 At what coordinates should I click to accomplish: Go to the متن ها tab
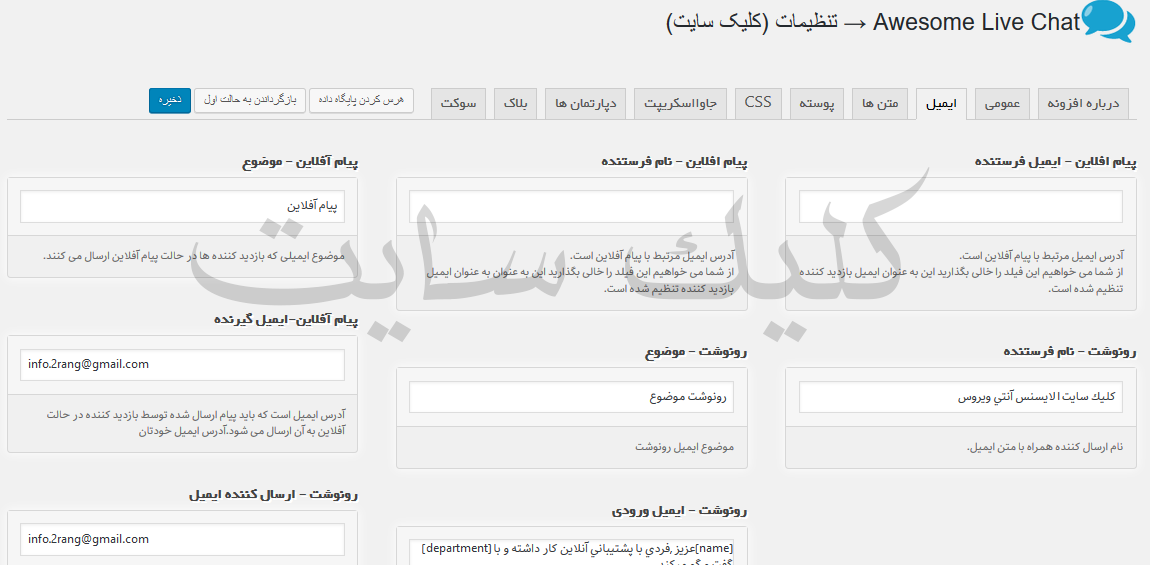880,103
